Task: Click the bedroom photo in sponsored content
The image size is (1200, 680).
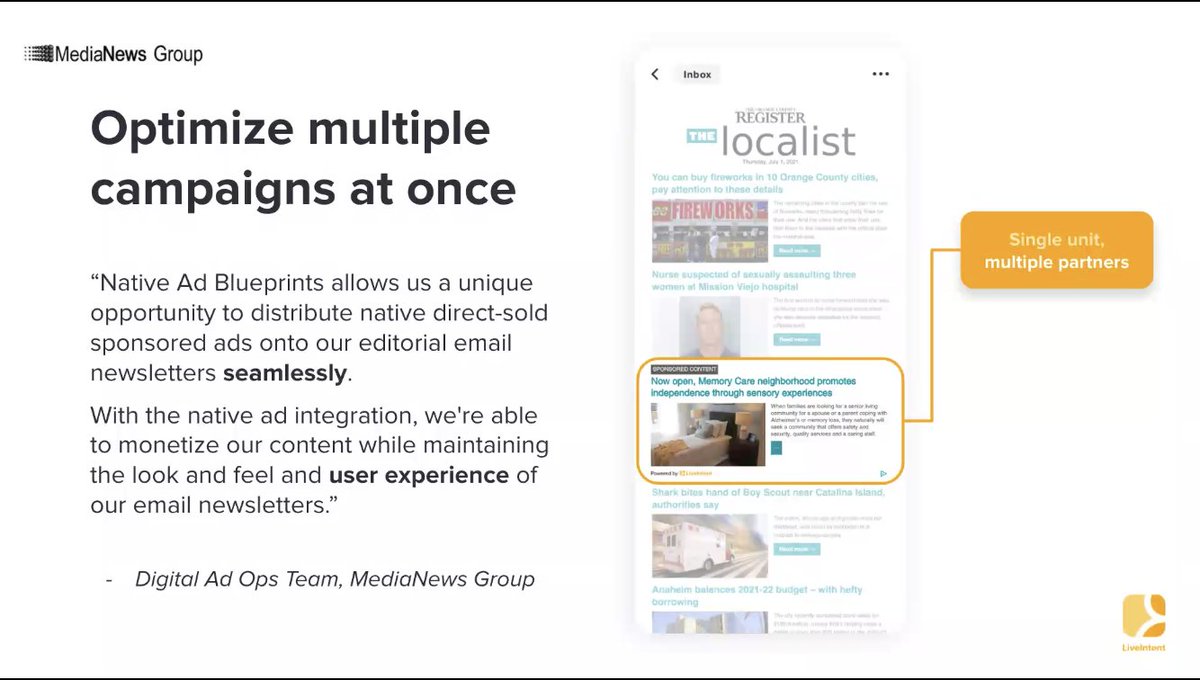Action: 708,434
